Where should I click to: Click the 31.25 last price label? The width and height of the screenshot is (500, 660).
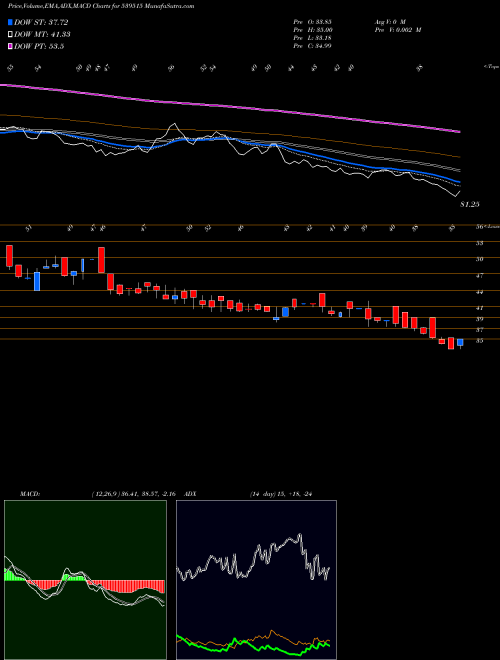pos(470,205)
